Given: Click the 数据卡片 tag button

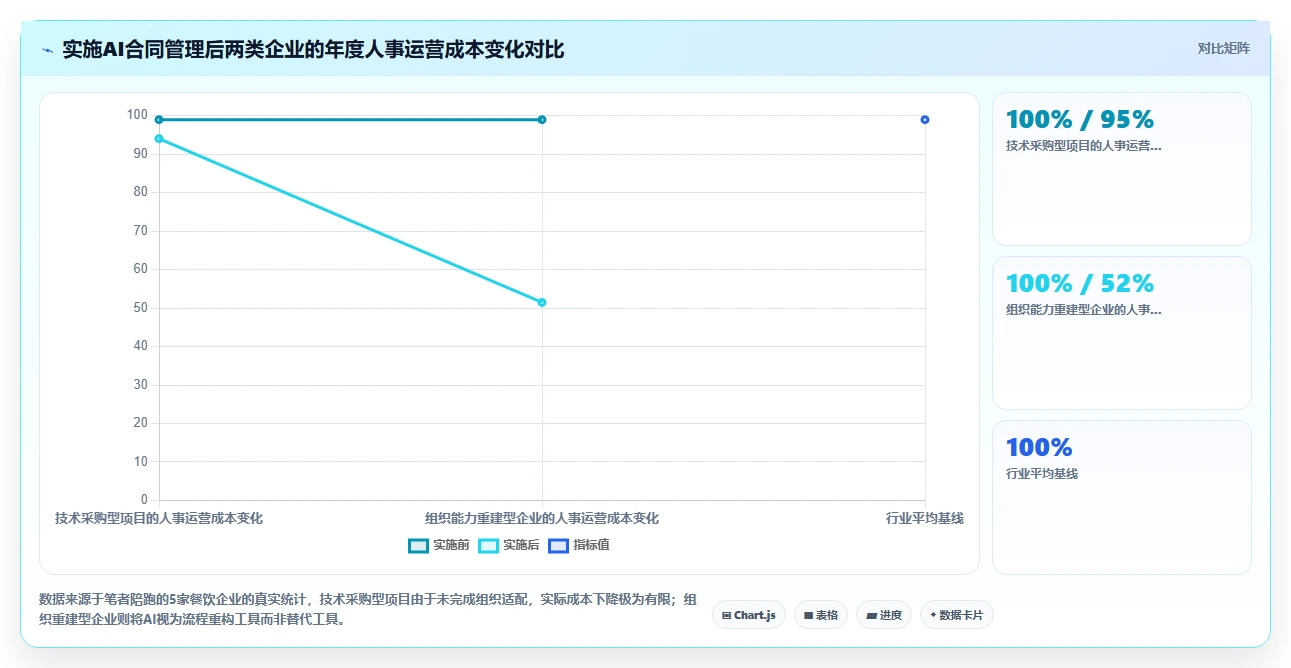Looking at the screenshot, I should click(x=956, y=615).
